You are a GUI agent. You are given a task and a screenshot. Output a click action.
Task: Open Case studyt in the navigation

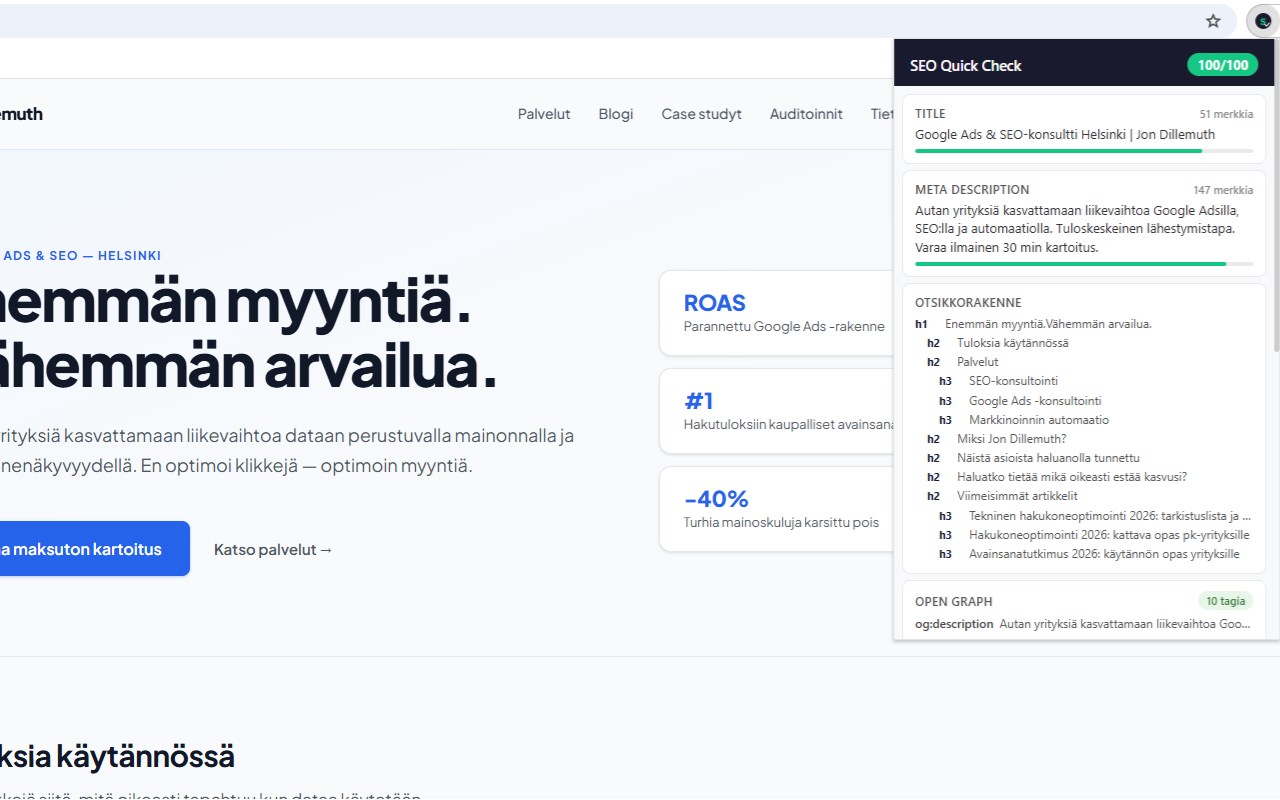701,114
